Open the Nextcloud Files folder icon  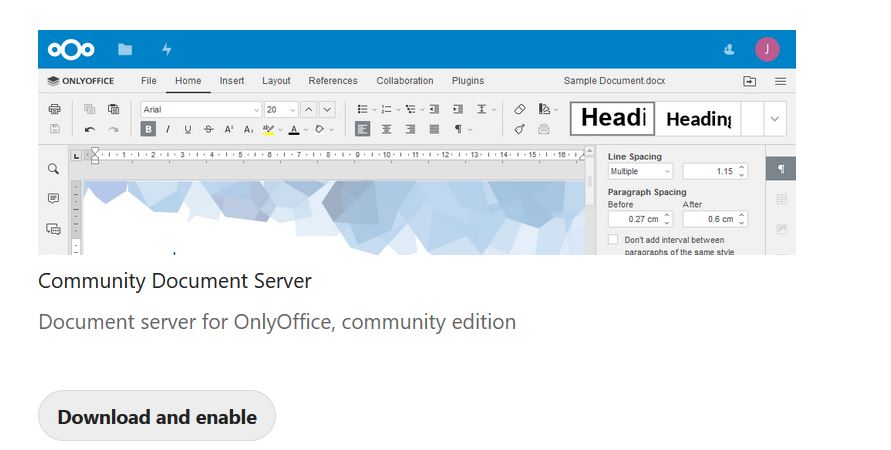125,49
